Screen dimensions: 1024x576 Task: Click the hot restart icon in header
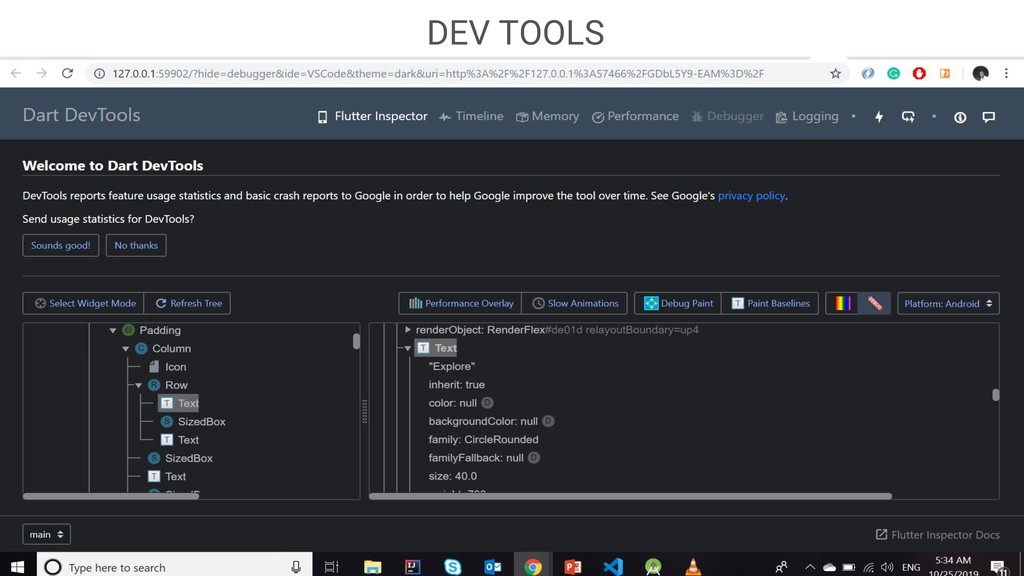click(x=908, y=117)
